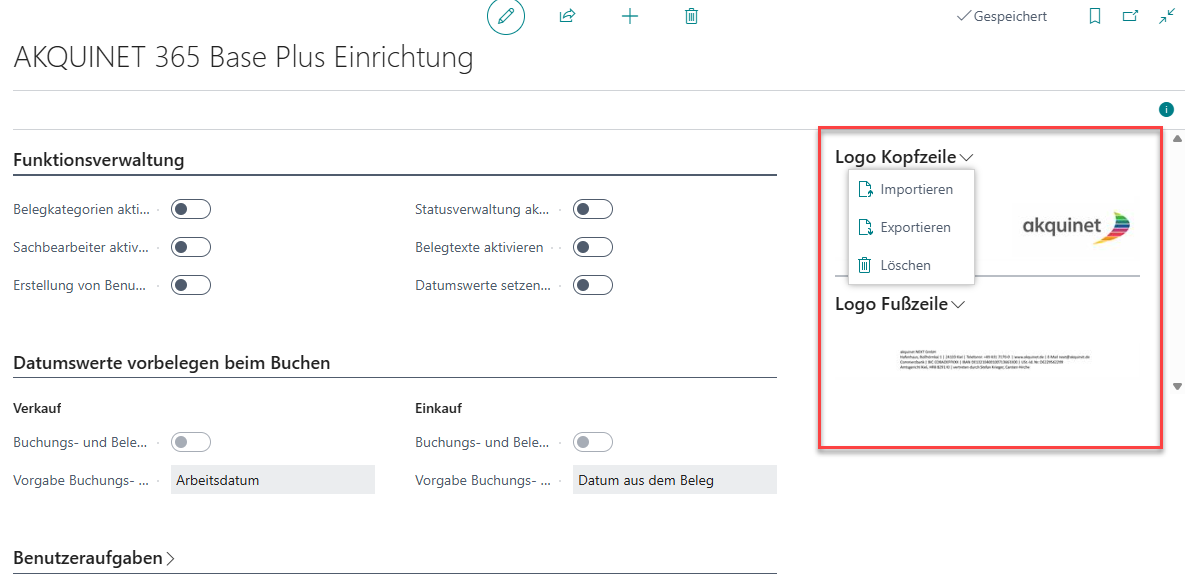
Task: Toggle the Statusverwaltung switch
Action: (593, 209)
